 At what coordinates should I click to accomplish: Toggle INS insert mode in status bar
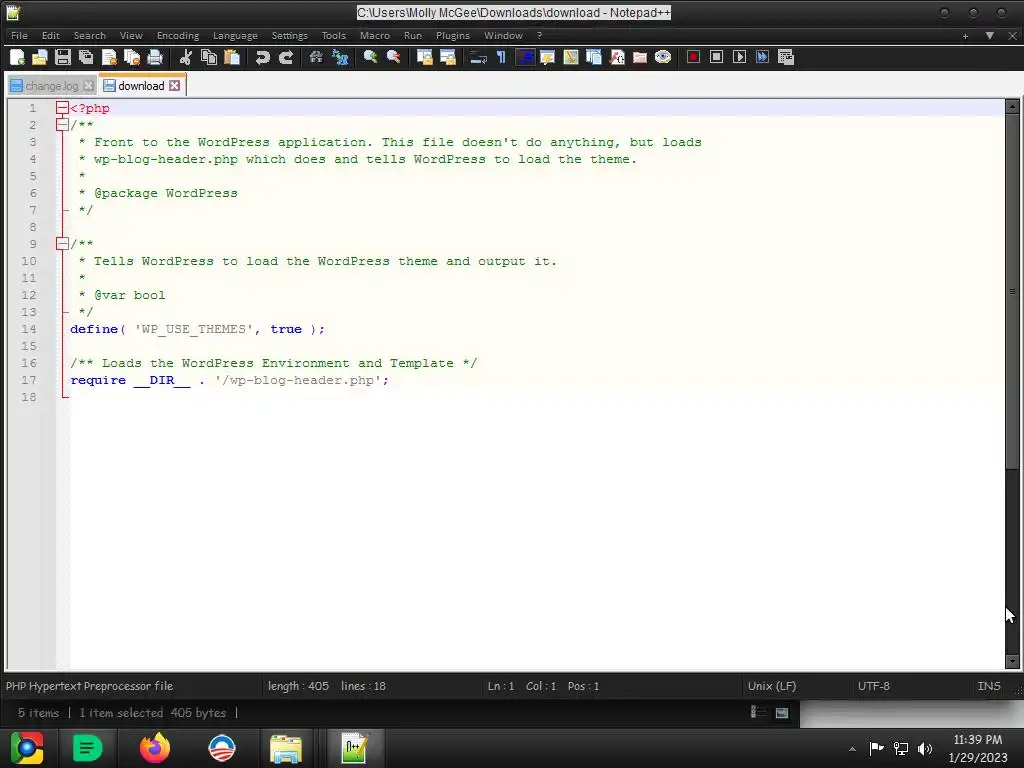[989, 686]
